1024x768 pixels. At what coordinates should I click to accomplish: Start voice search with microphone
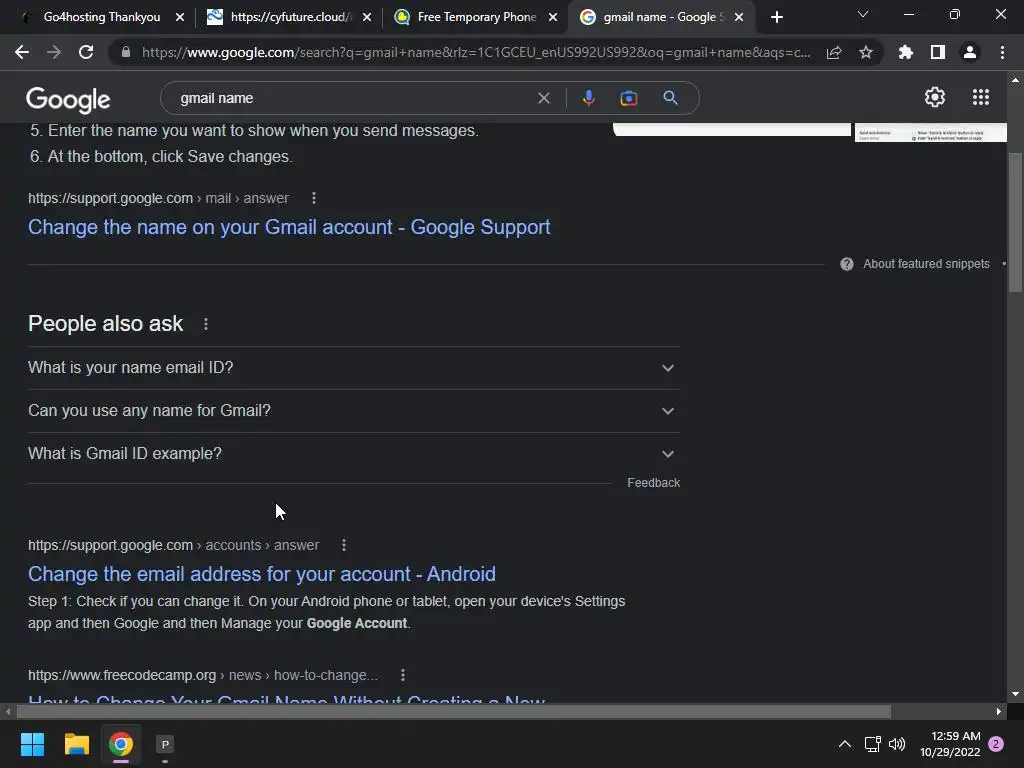tap(588, 98)
